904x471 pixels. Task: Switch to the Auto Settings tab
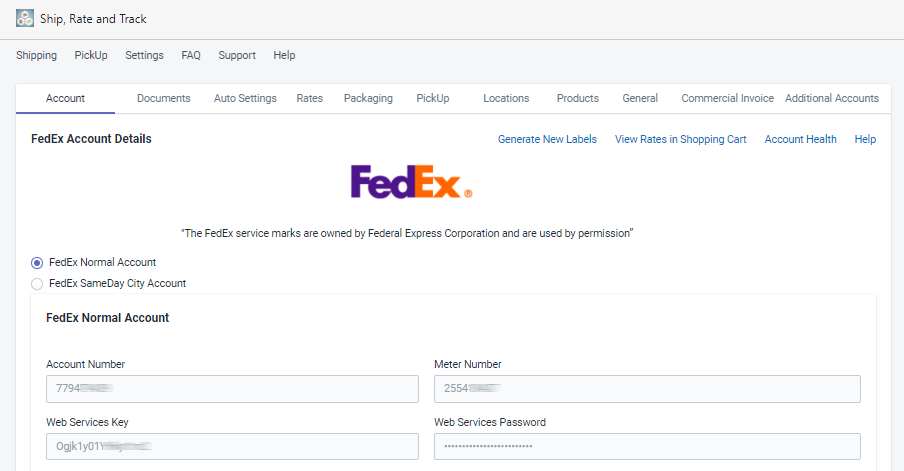pyautogui.click(x=245, y=99)
